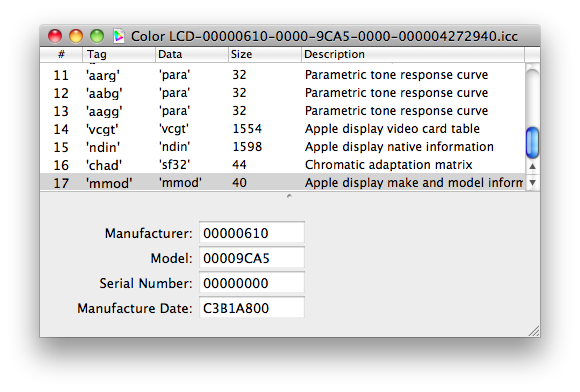Image resolution: width=580 pixels, height=392 pixels.
Task: Click the split view divider handle
Action: tap(289, 196)
